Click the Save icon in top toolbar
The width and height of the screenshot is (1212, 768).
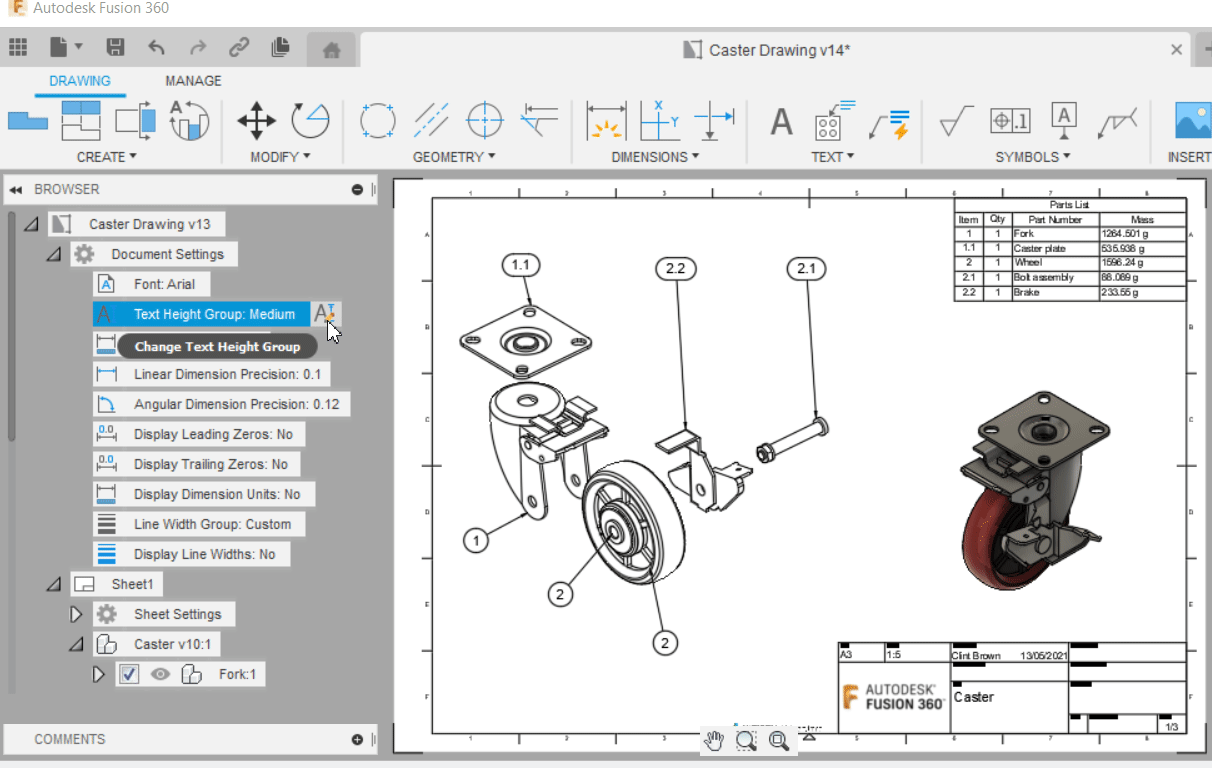pyautogui.click(x=116, y=48)
